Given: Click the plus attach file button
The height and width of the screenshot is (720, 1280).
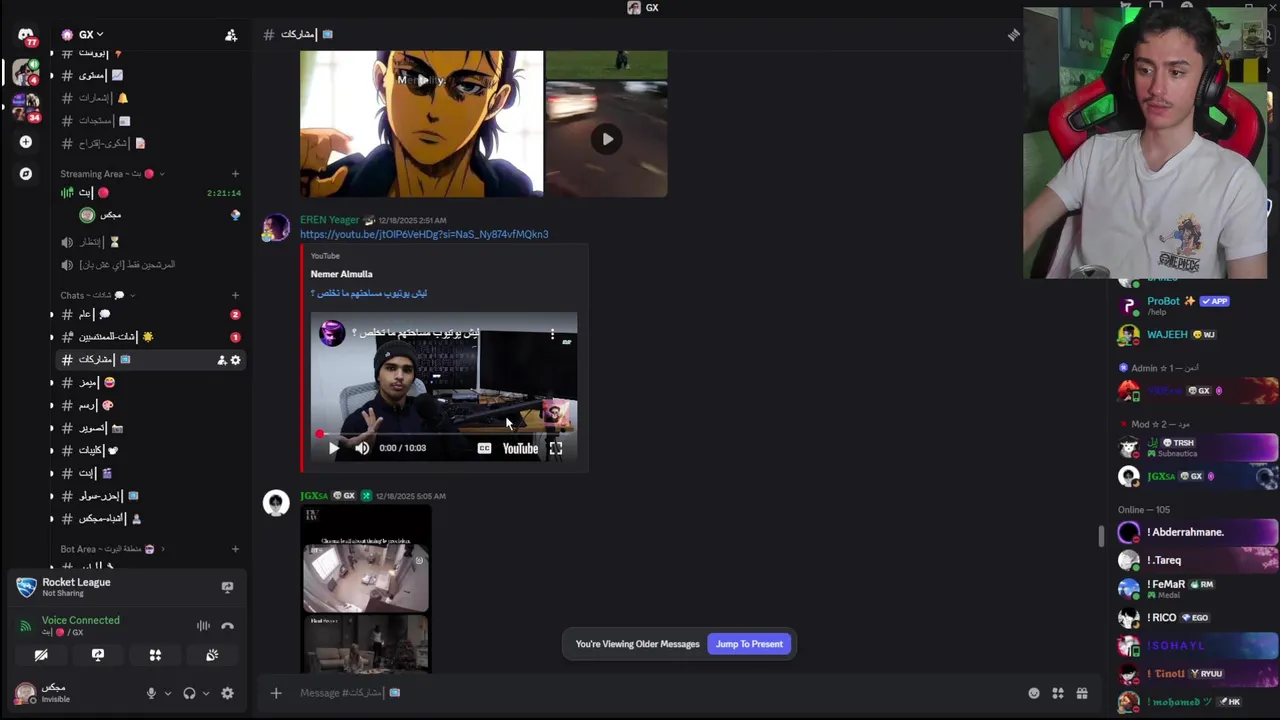Looking at the screenshot, I should click(276, 693).
